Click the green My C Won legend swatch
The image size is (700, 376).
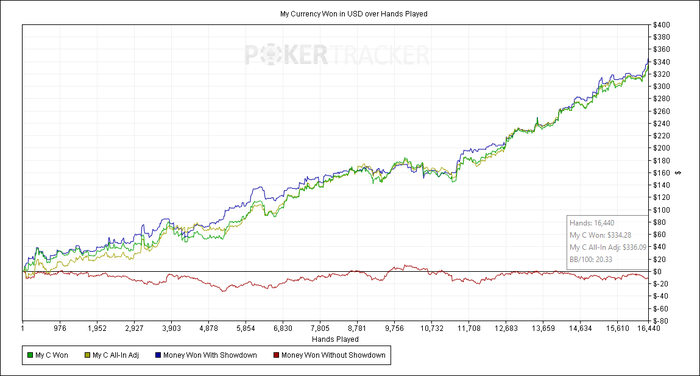(30, 355)
